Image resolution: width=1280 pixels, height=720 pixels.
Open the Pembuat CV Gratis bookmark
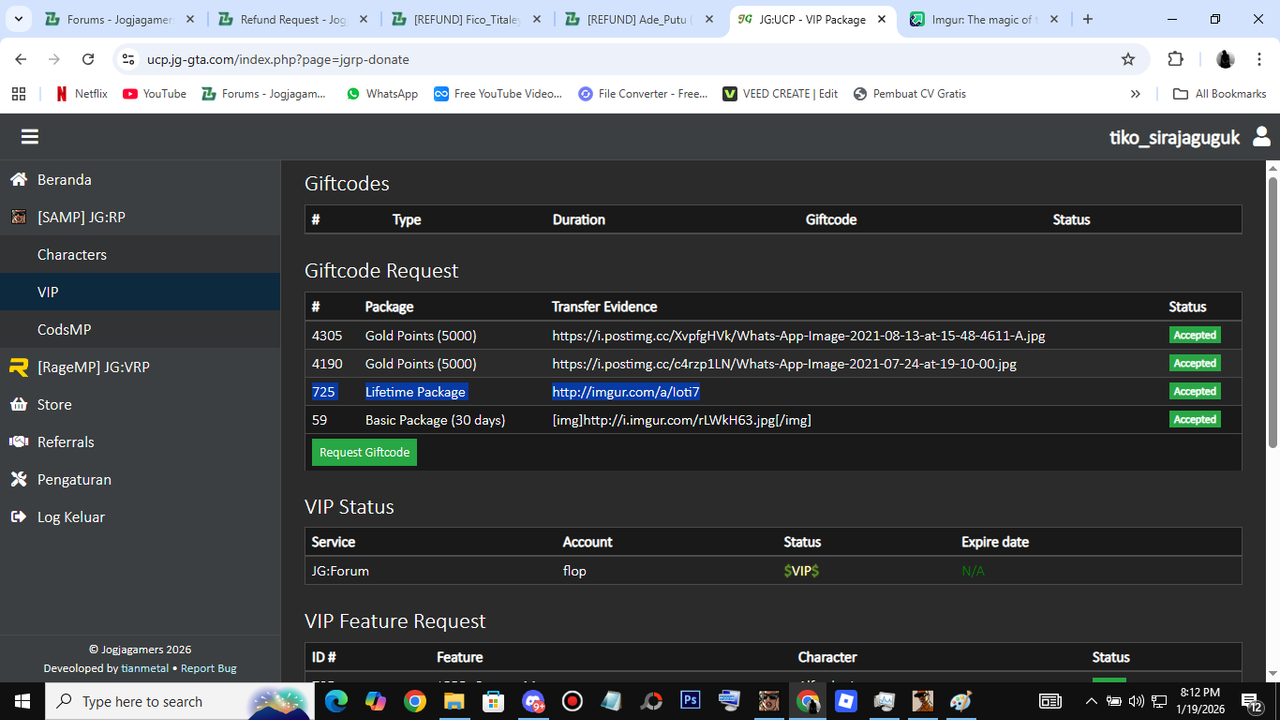[910, 93]
